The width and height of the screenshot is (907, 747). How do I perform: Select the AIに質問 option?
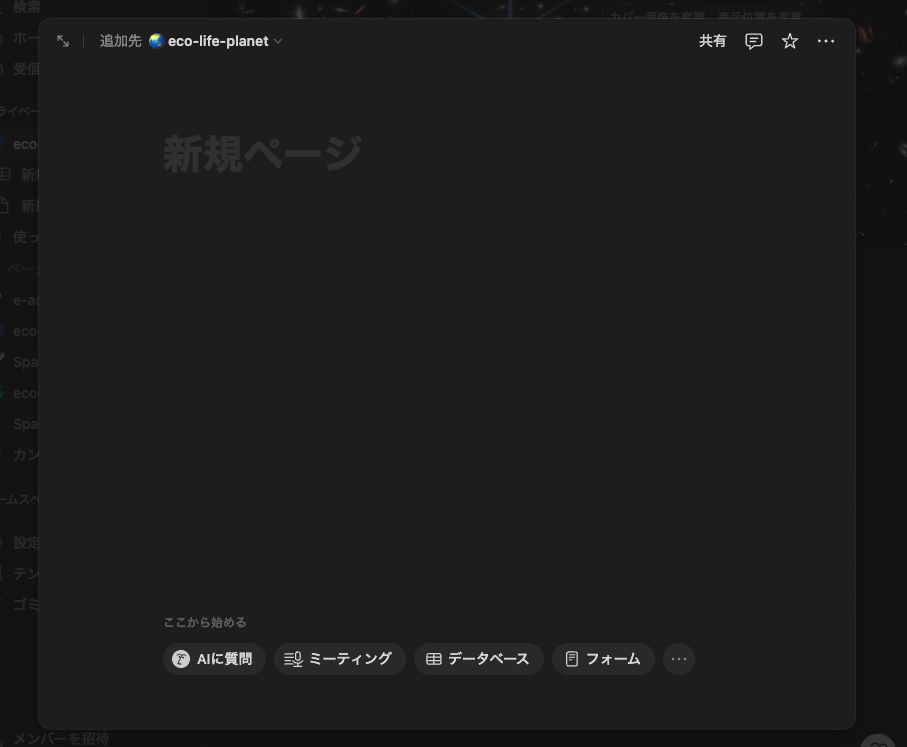[214, 659]
